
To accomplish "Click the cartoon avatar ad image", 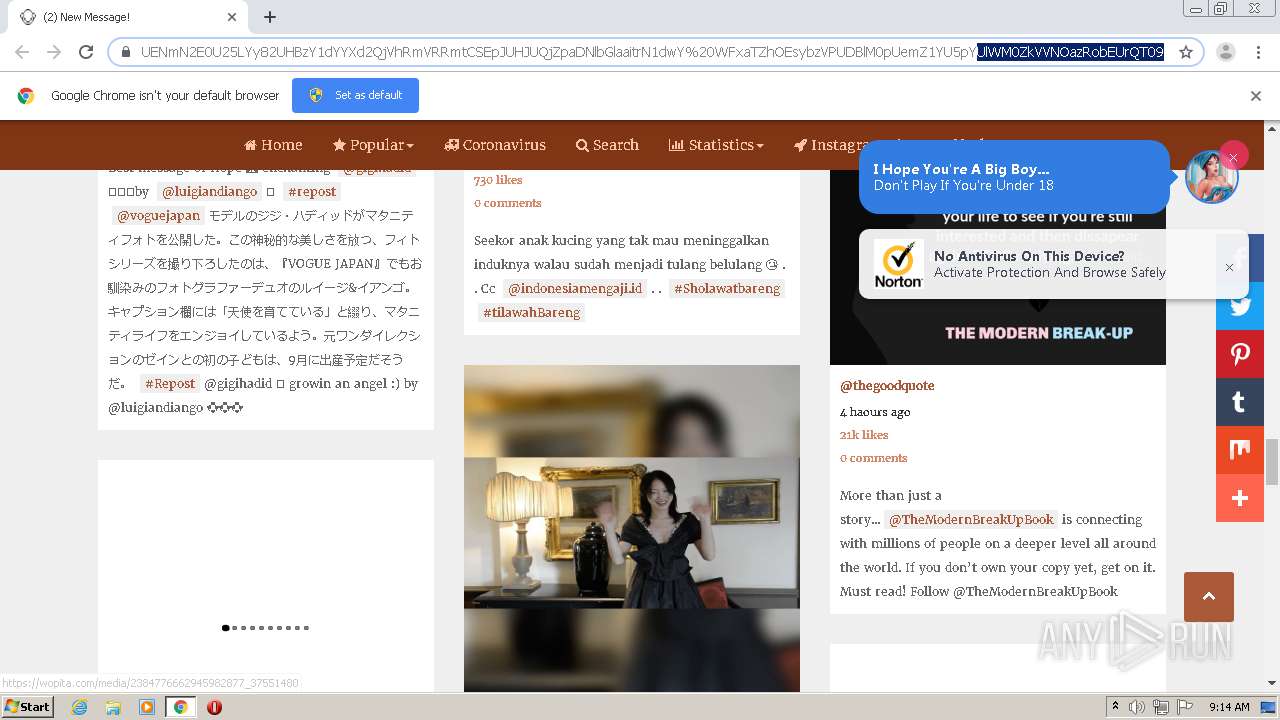I will [x=1211, y=178].
